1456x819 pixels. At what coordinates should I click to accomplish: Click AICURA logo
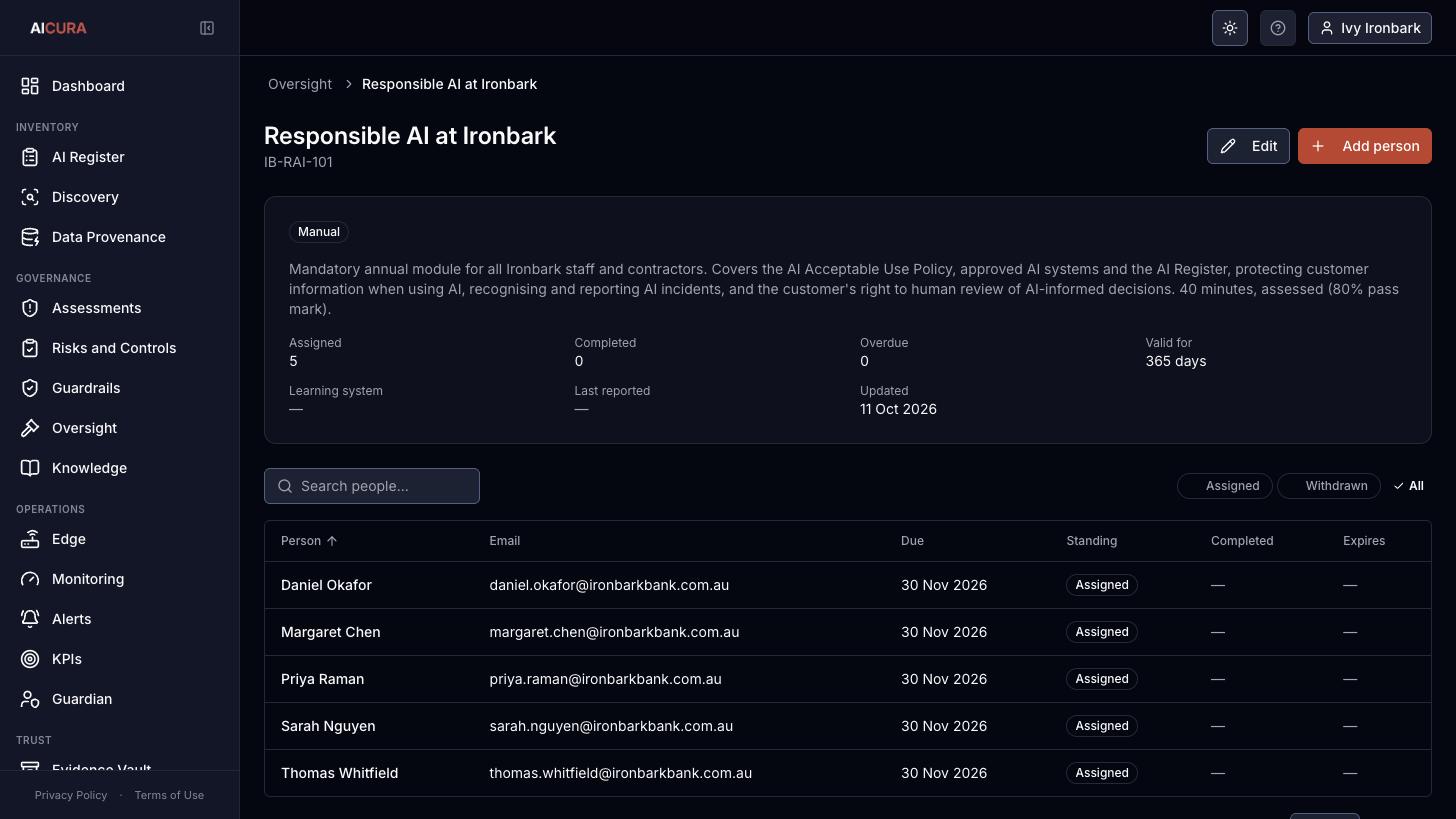coord(58,28)
